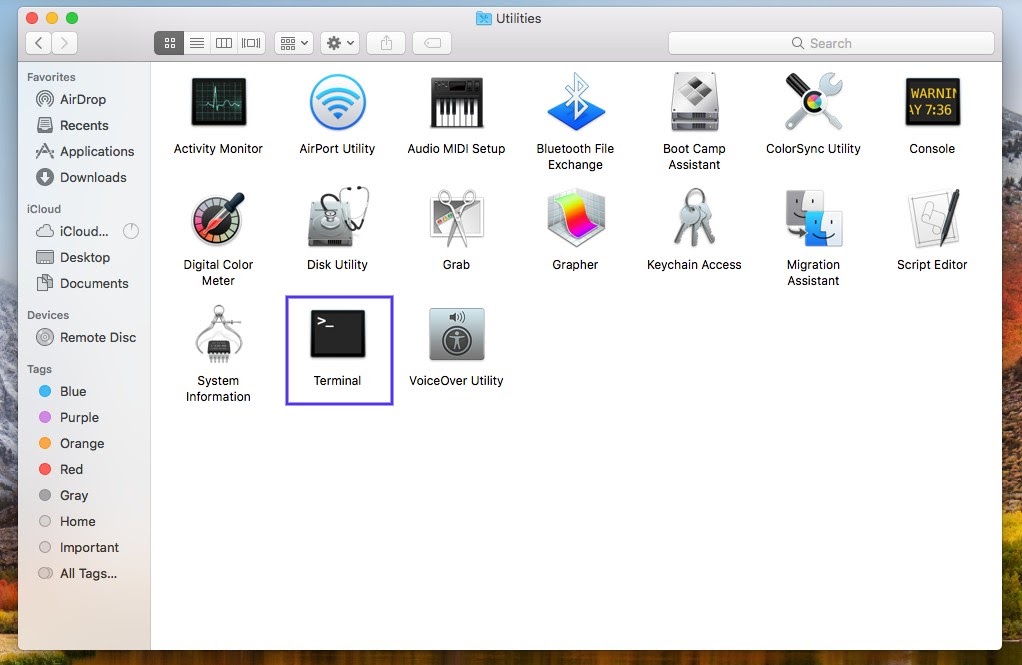Launch Grapher

point(575,218)
